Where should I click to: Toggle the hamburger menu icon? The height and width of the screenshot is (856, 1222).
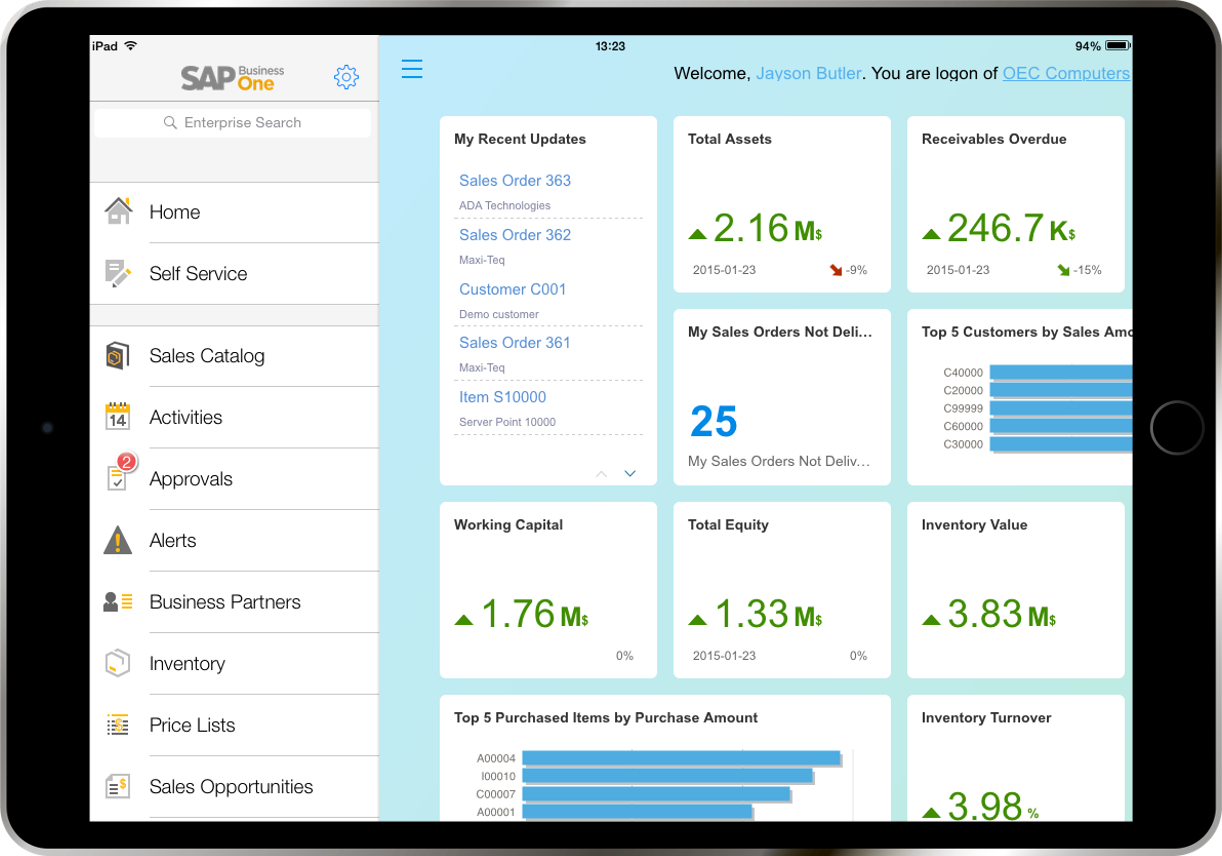tap(412, 68)
